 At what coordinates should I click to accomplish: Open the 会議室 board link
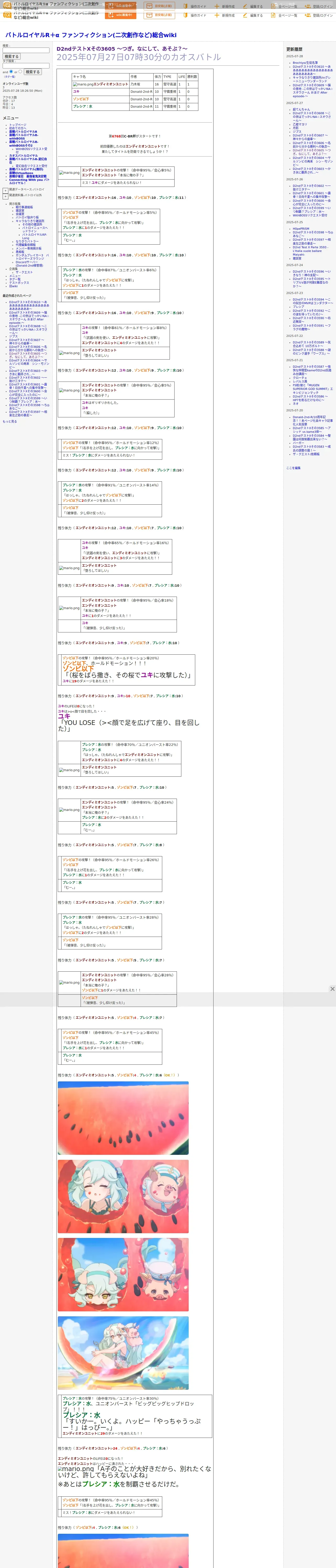click(20, 214)
